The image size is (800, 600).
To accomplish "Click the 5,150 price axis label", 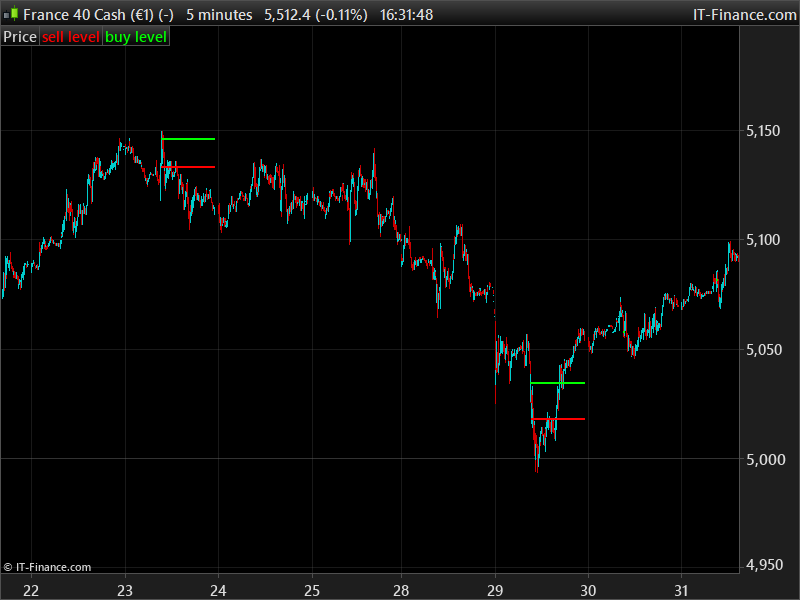I will (763, 131).
